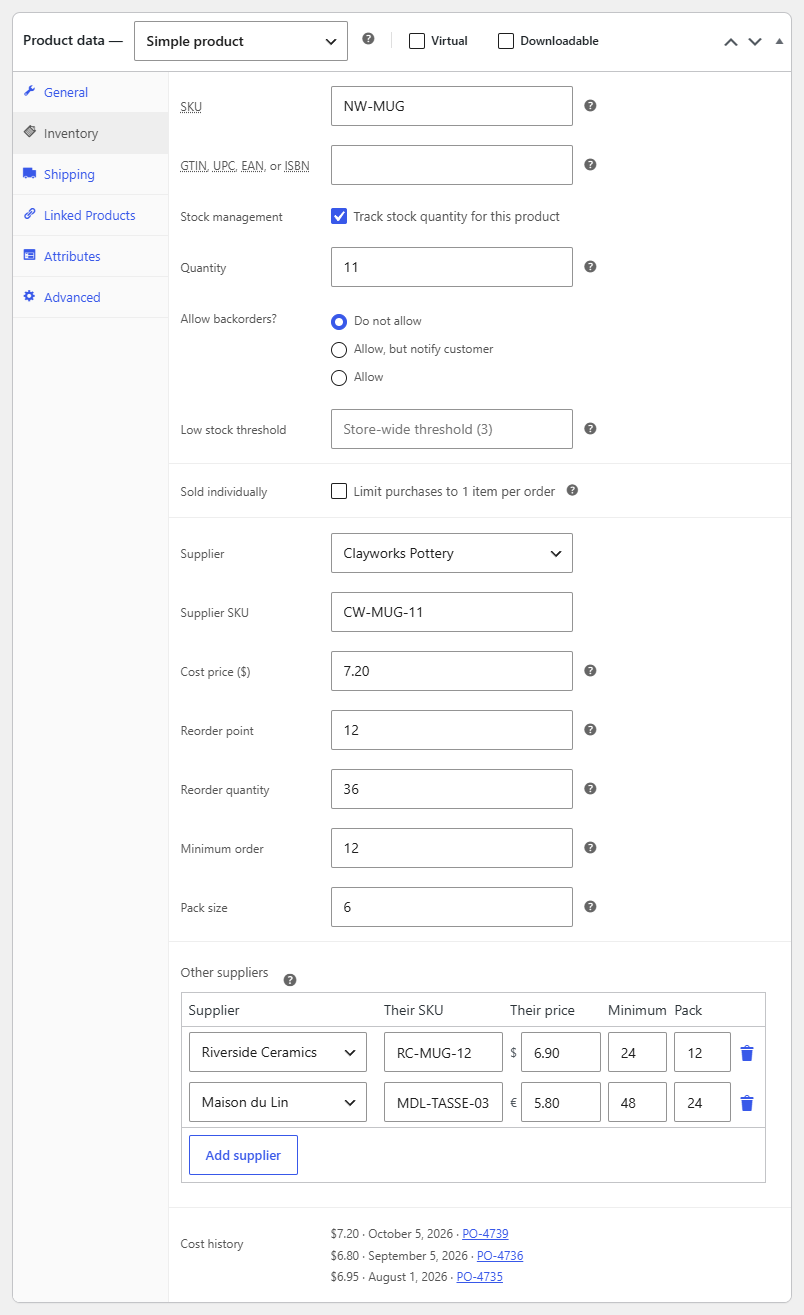Move Product data panel up with arrow

point(731,41)
